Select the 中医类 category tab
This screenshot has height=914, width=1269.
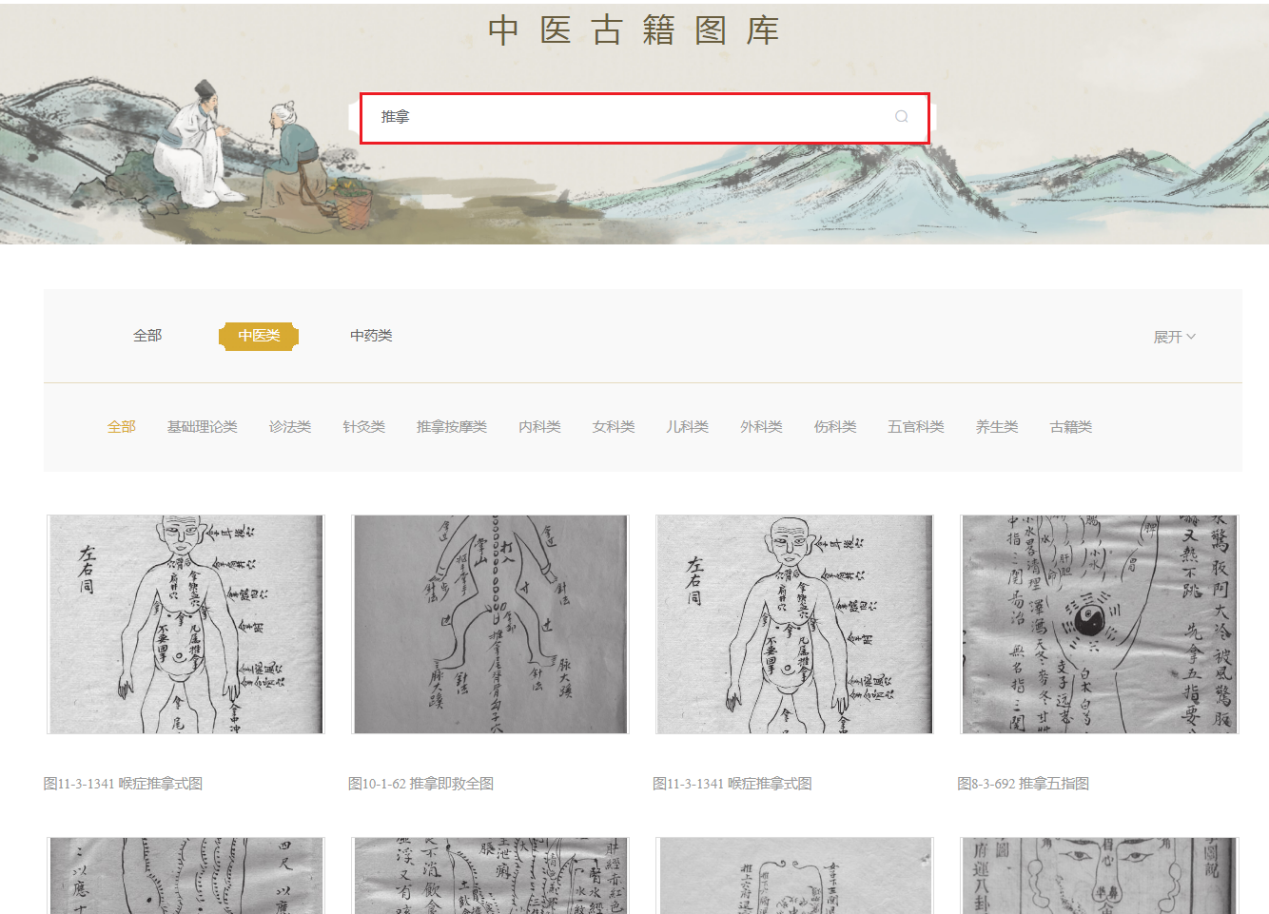click(259, 336)
